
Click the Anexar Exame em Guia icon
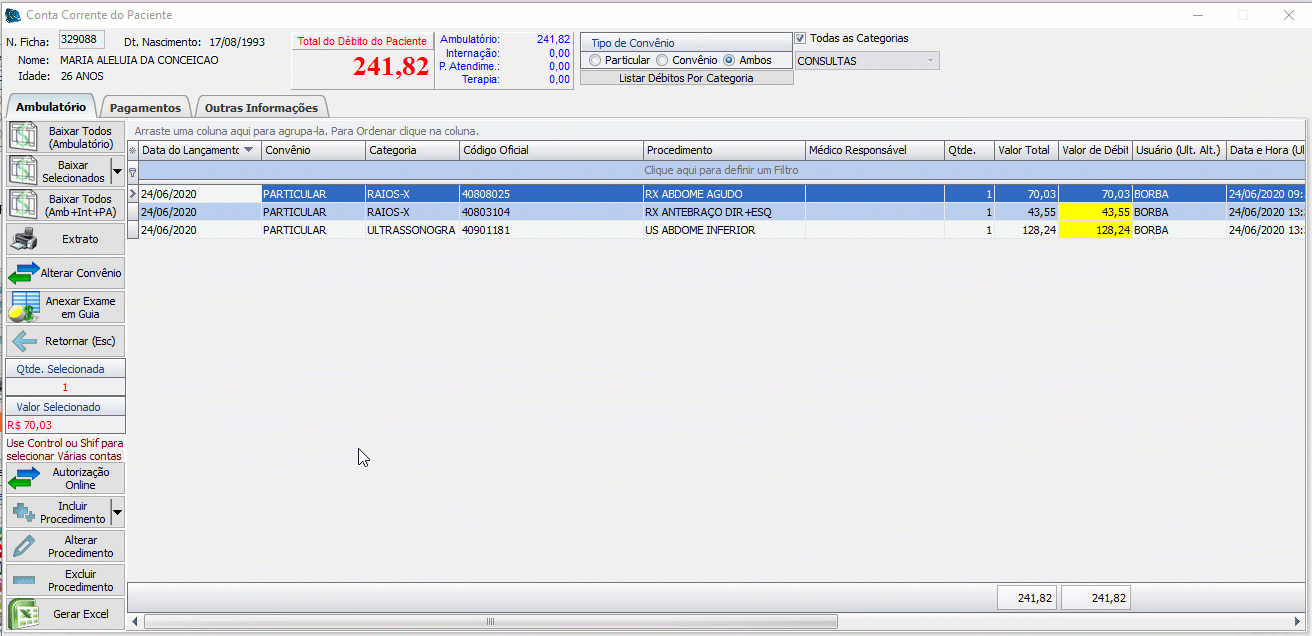(x=24, y=307)
